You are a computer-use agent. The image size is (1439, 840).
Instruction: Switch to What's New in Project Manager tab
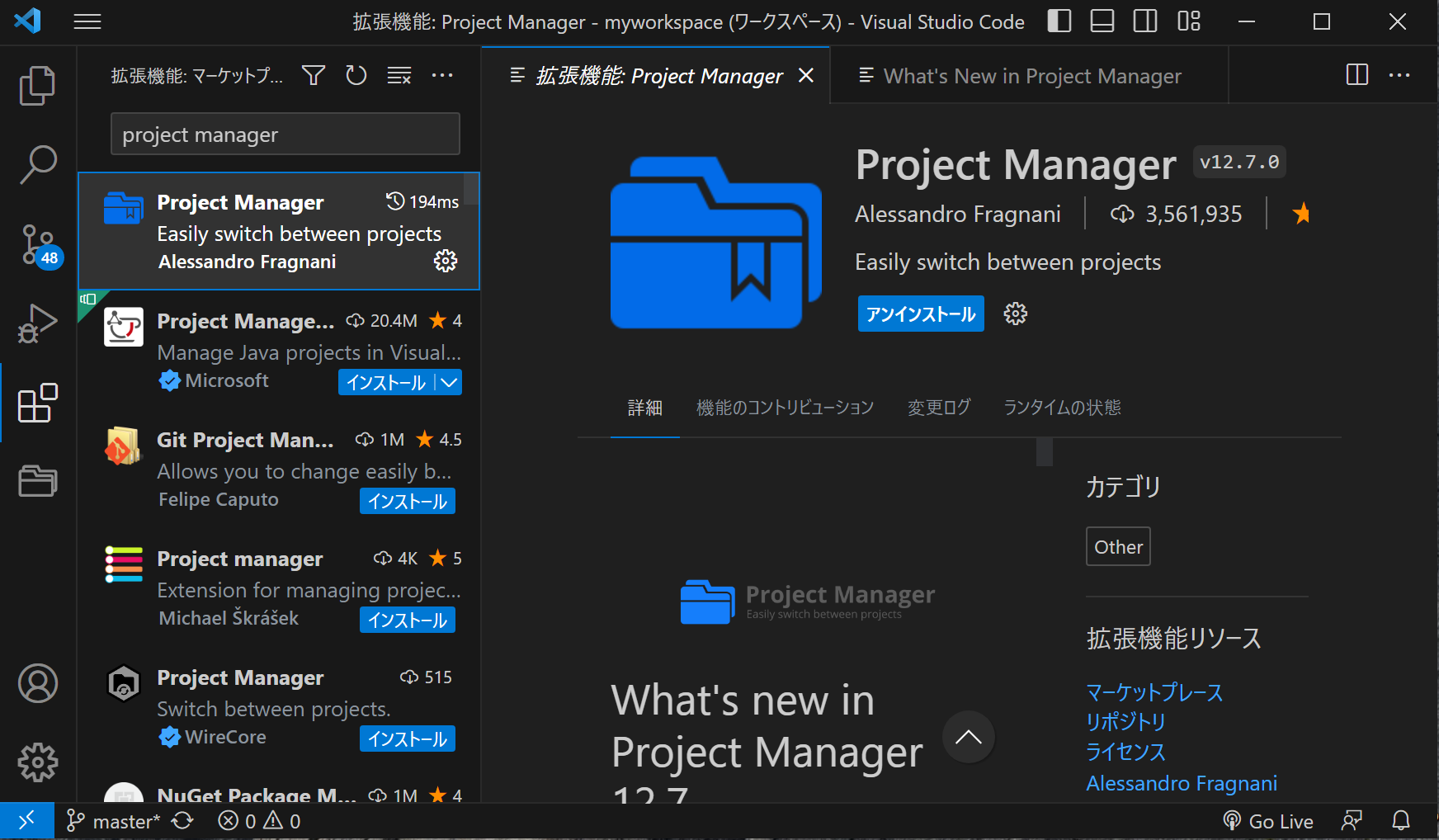click(x=1029, y=76)
